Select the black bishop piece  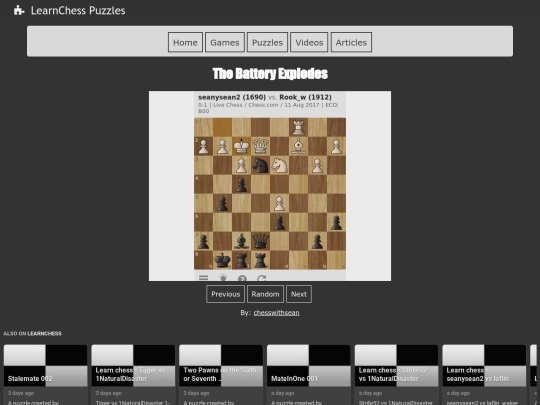[x=241, y=241]
